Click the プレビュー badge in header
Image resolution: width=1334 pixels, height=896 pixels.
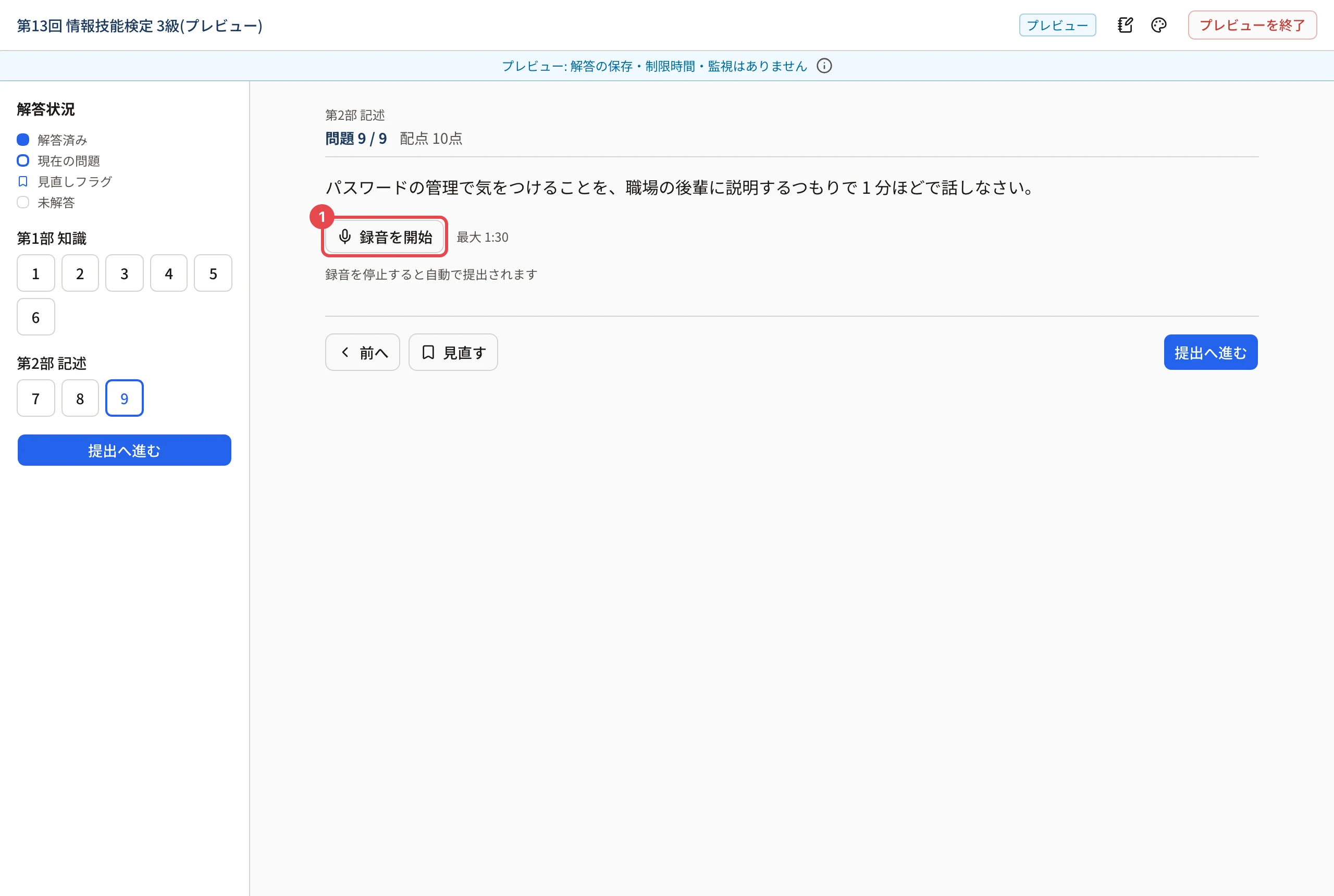pos(1057,25)
